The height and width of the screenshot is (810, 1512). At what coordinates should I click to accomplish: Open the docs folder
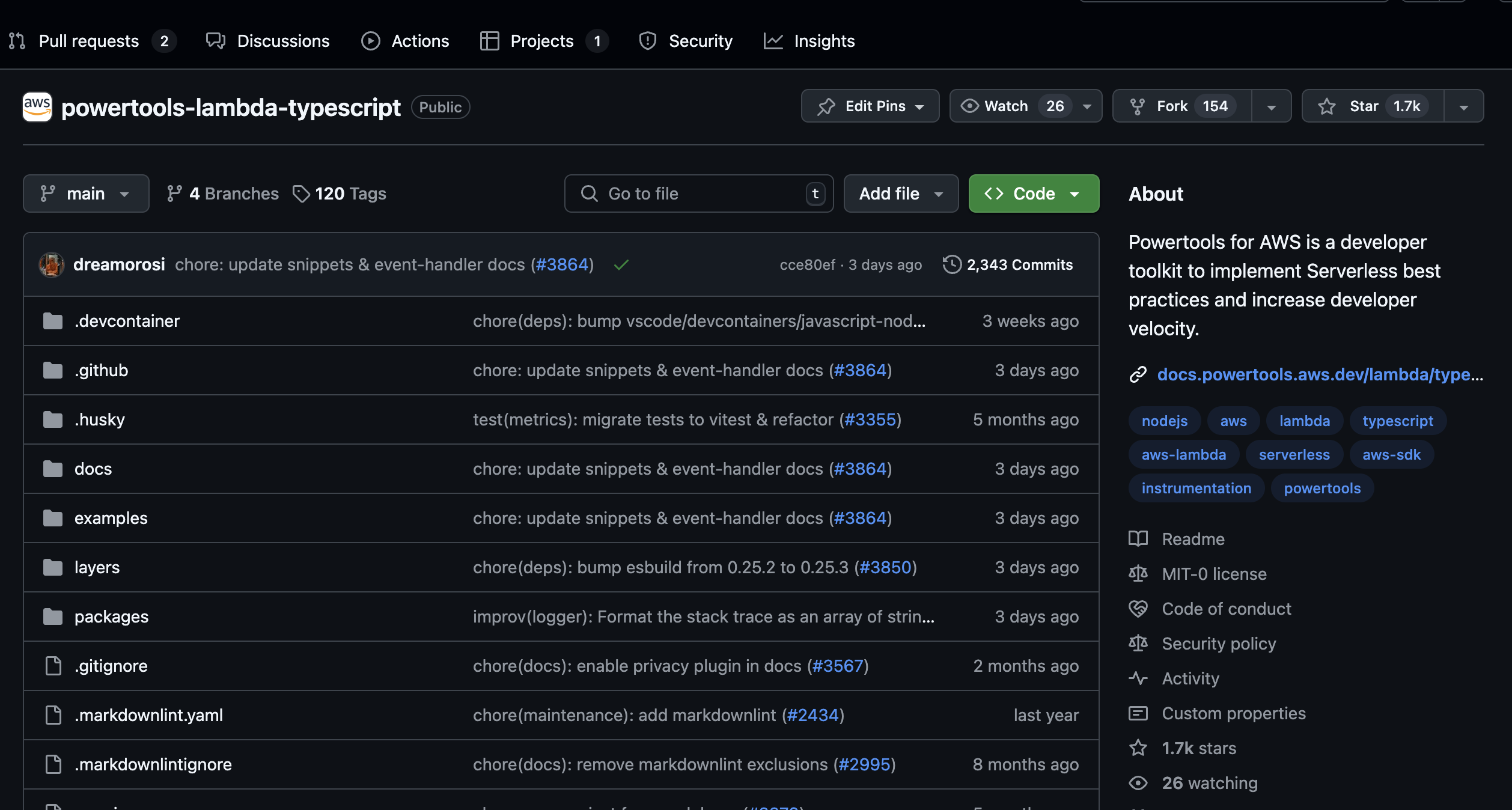pyautogui.click(x=93, y=469)
